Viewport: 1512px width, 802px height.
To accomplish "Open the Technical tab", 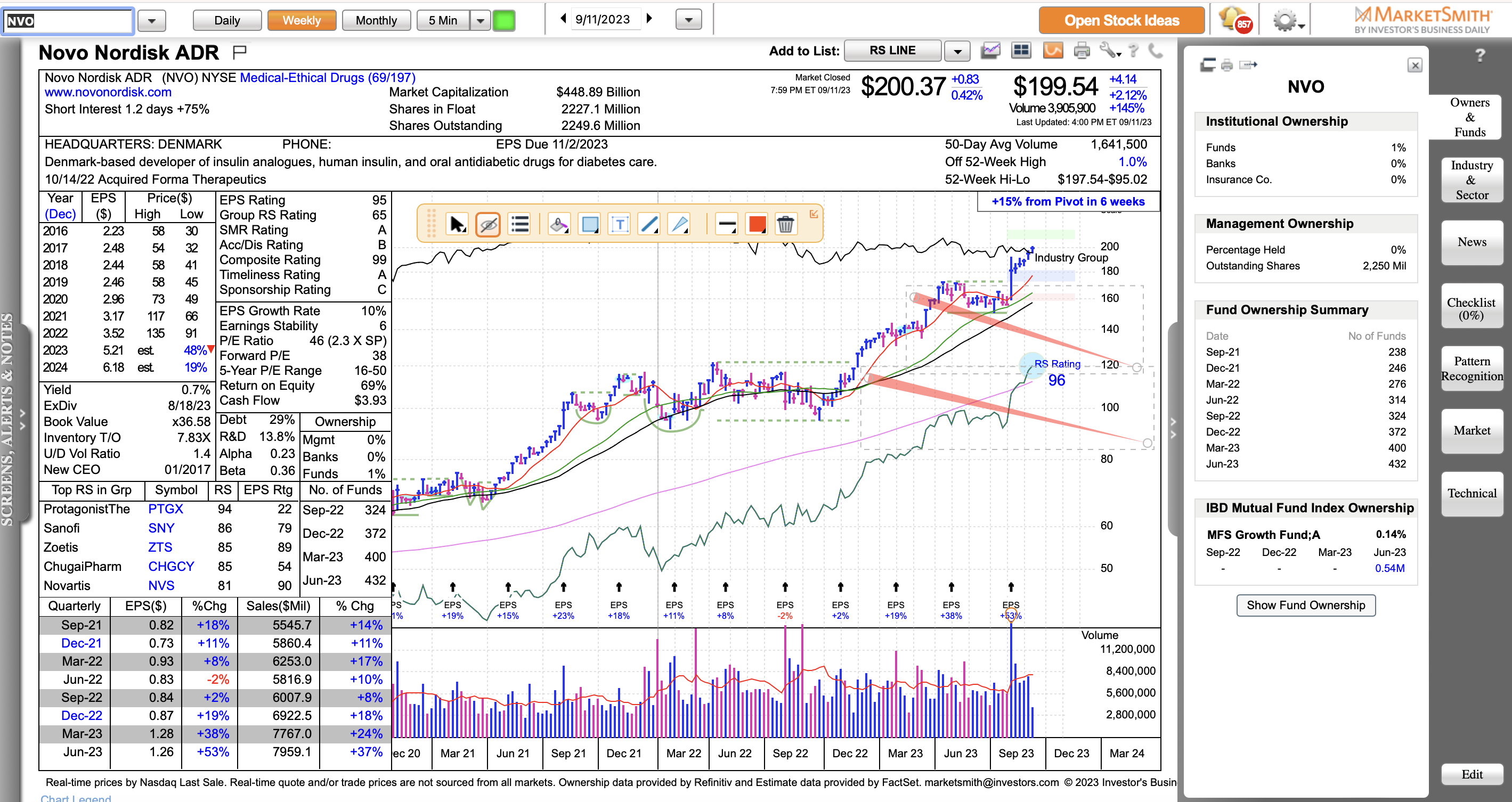I will (1472, 494).
